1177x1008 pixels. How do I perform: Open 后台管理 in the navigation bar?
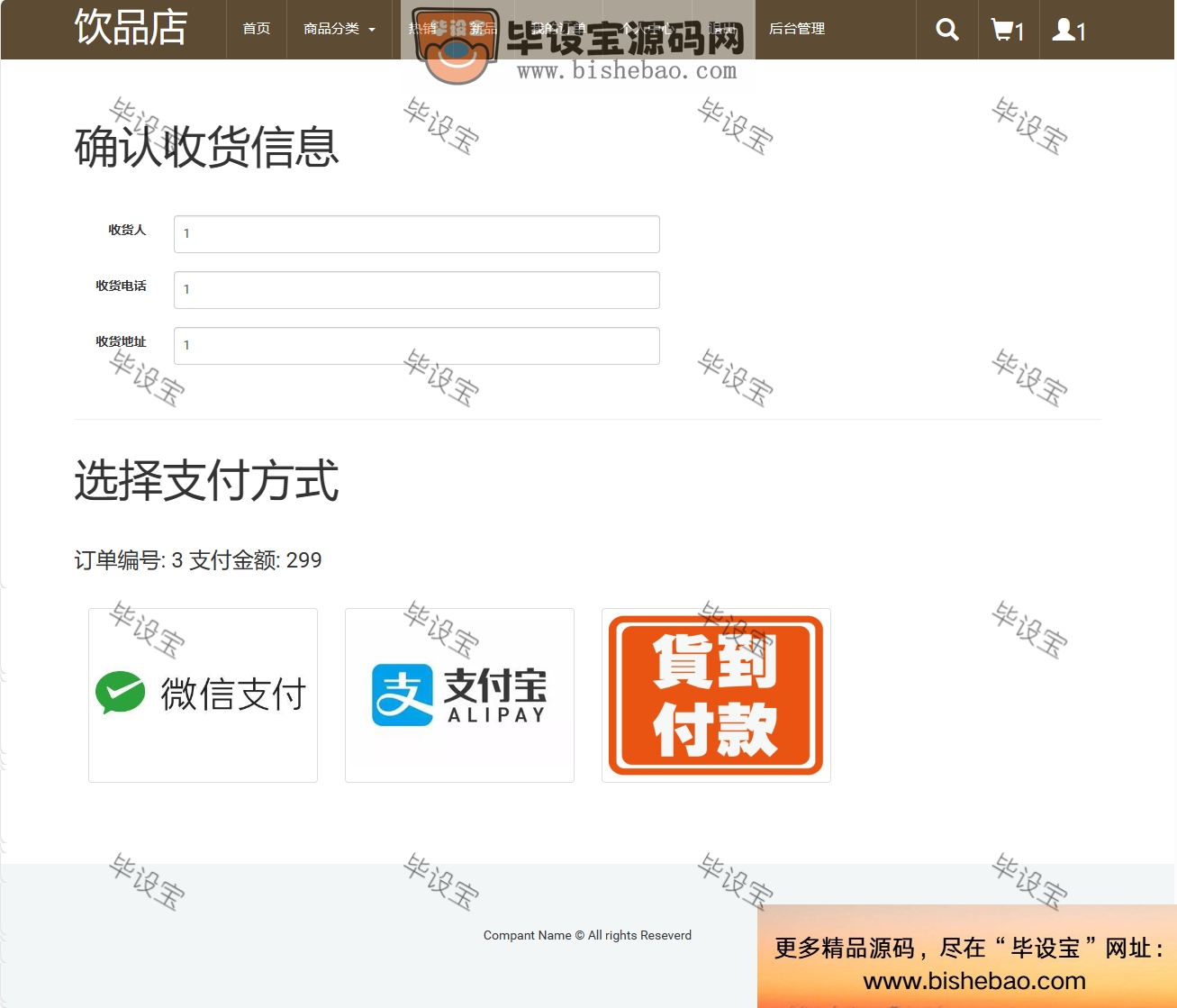(x=797, y=29)
